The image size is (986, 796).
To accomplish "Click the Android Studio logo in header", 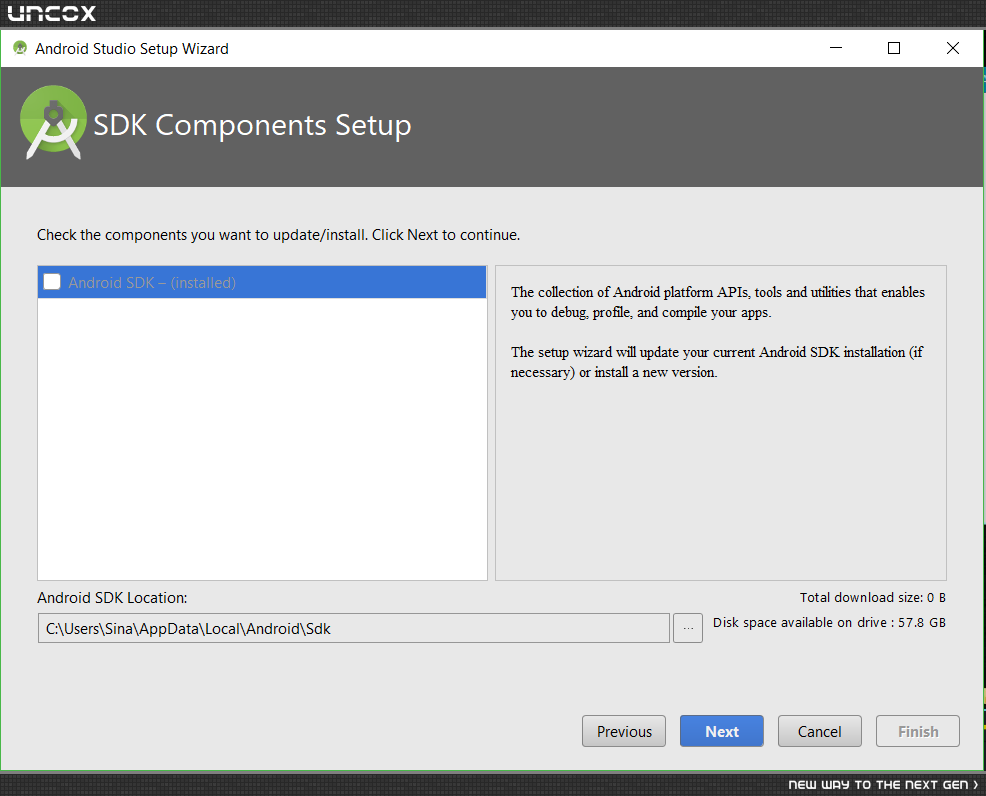I will coord(53,123).
